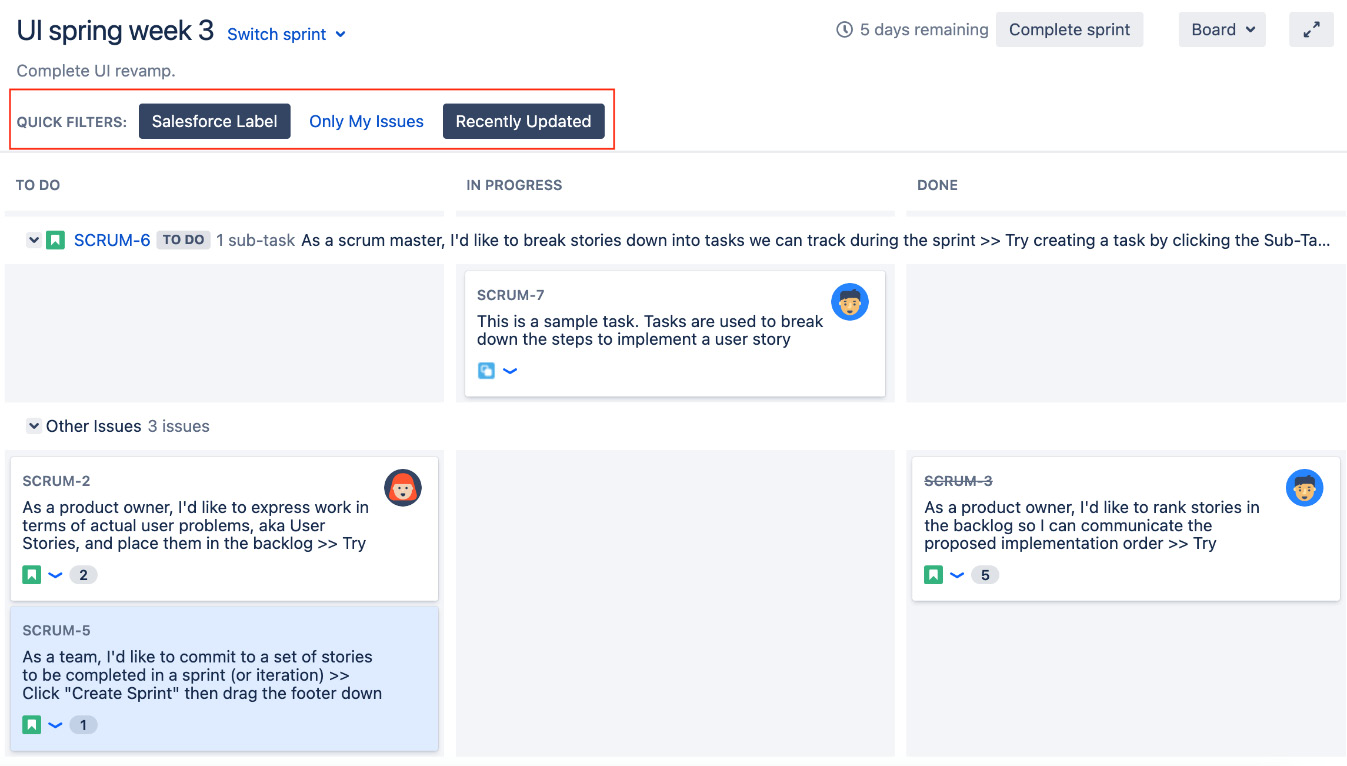The height and width of the screenshot is (766, 1347).
Task: Click the blue sub-task icon on SCRUM-7 card
Action: 486,371
